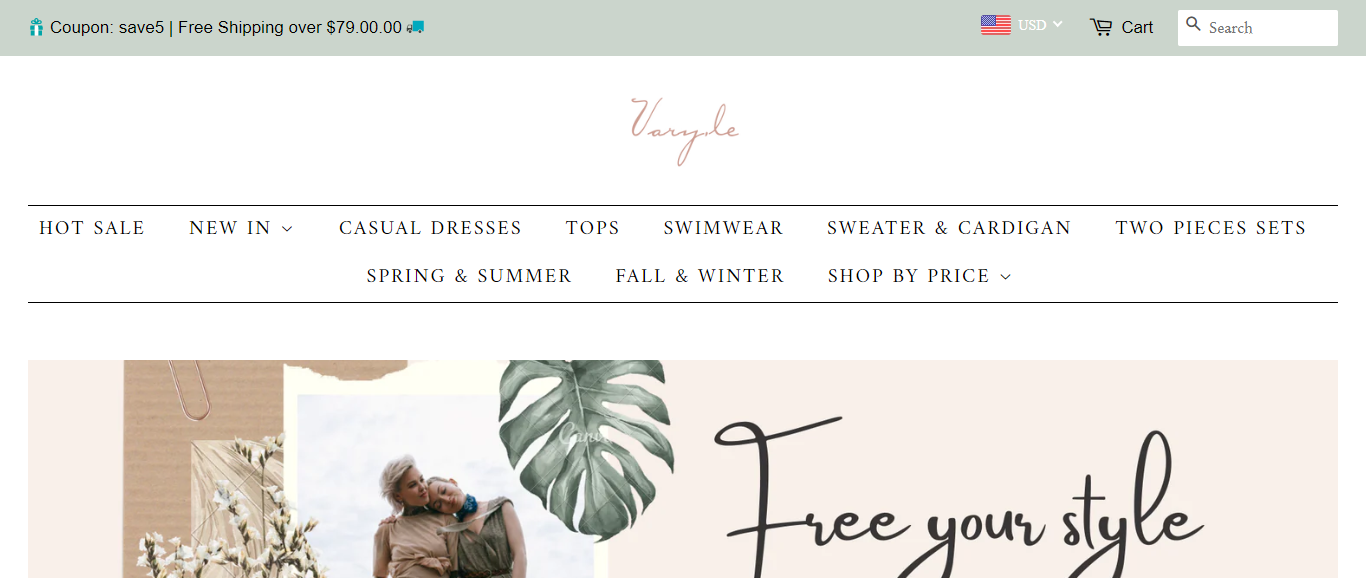Click the Varyle logo
This screenshot has width=1366, height=578.
(x=684, y=130)
